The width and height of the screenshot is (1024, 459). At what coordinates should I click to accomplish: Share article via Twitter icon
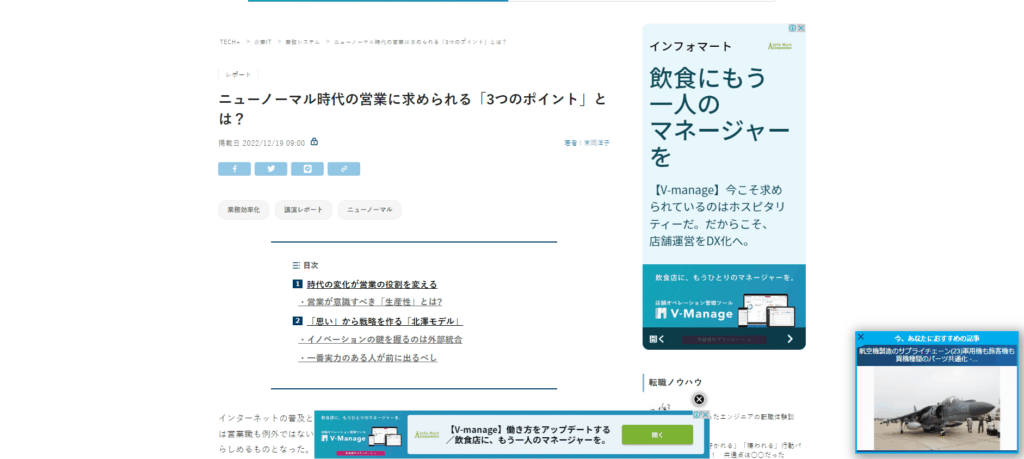[x=270, y=169]
